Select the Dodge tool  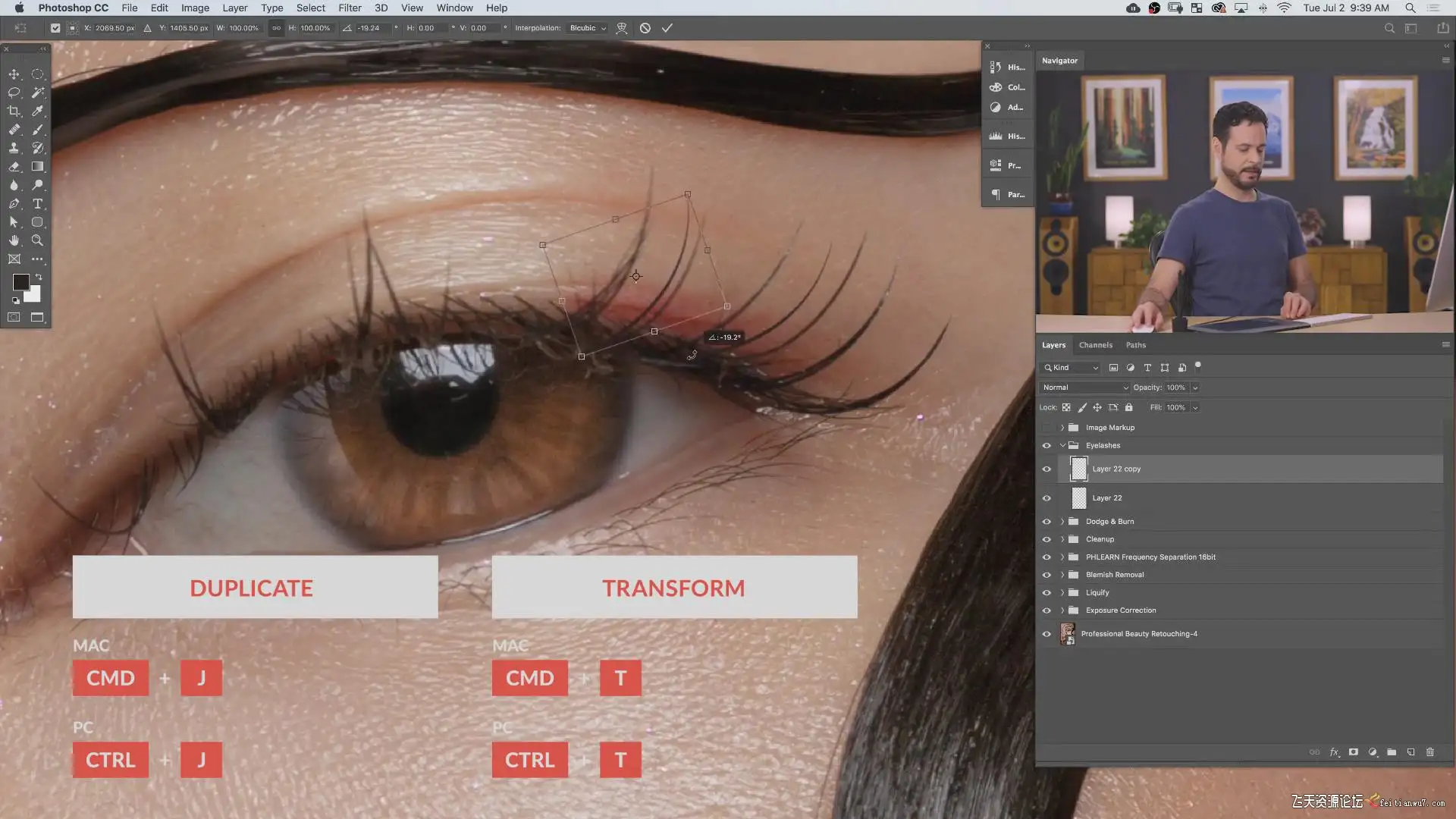(37, 185)
